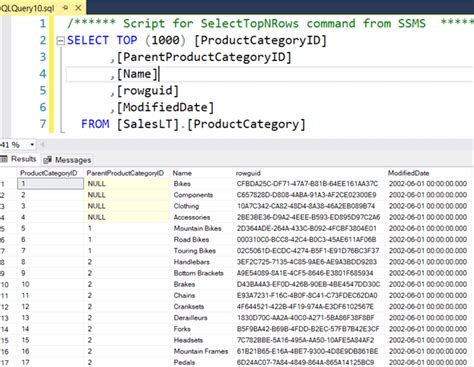Click the script comment on line 1
The image size is (474, 367).
pyautogui.click(x=270, y=23)
